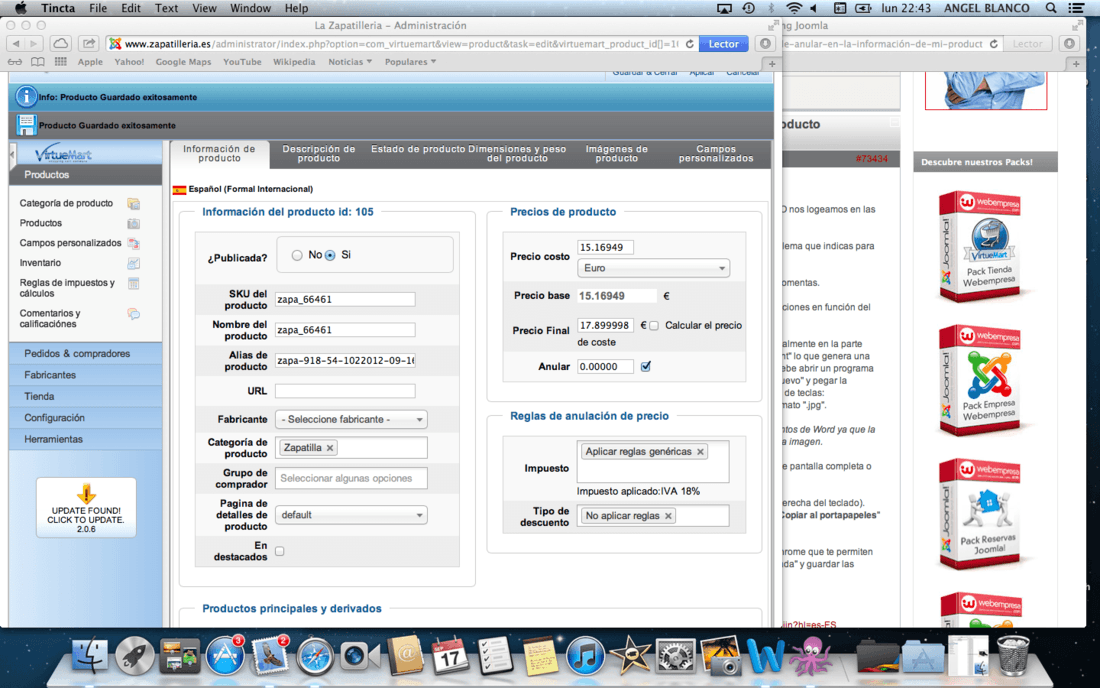Remove the 'No aplicar reglas' discount tag
Viewport: 1100px width, 688px height.
click(x=669, y=516)
